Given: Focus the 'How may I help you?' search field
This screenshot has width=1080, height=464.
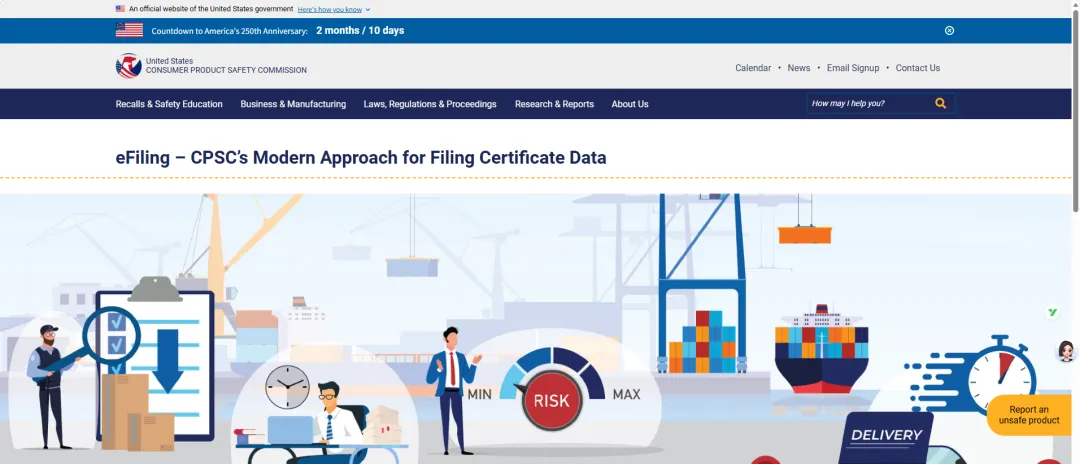Looking at the screenshot, I should coord(869,104).
